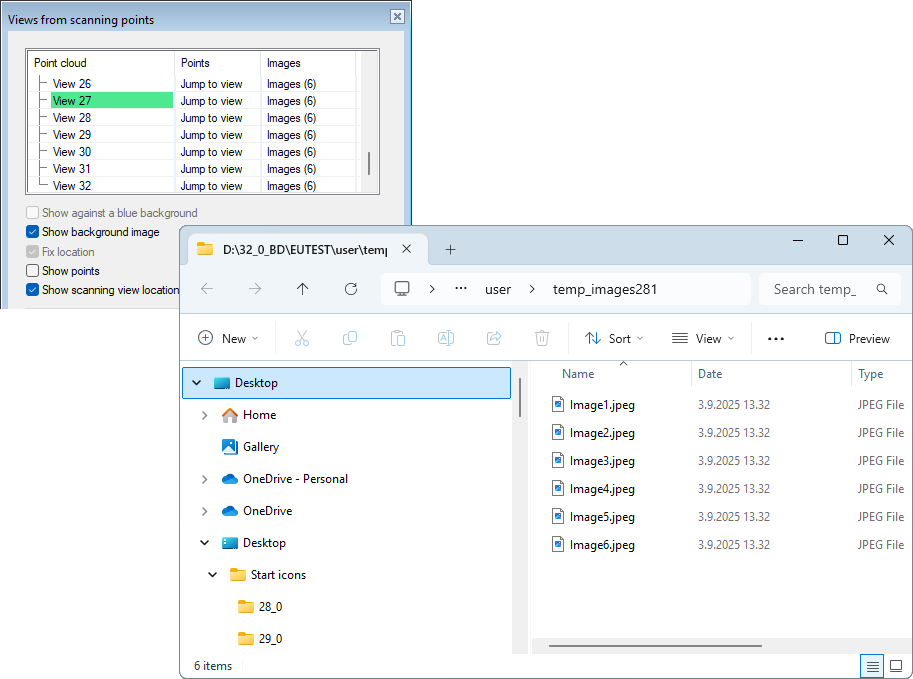Click the Search temp_images281 field

click(x=815, y=289)
